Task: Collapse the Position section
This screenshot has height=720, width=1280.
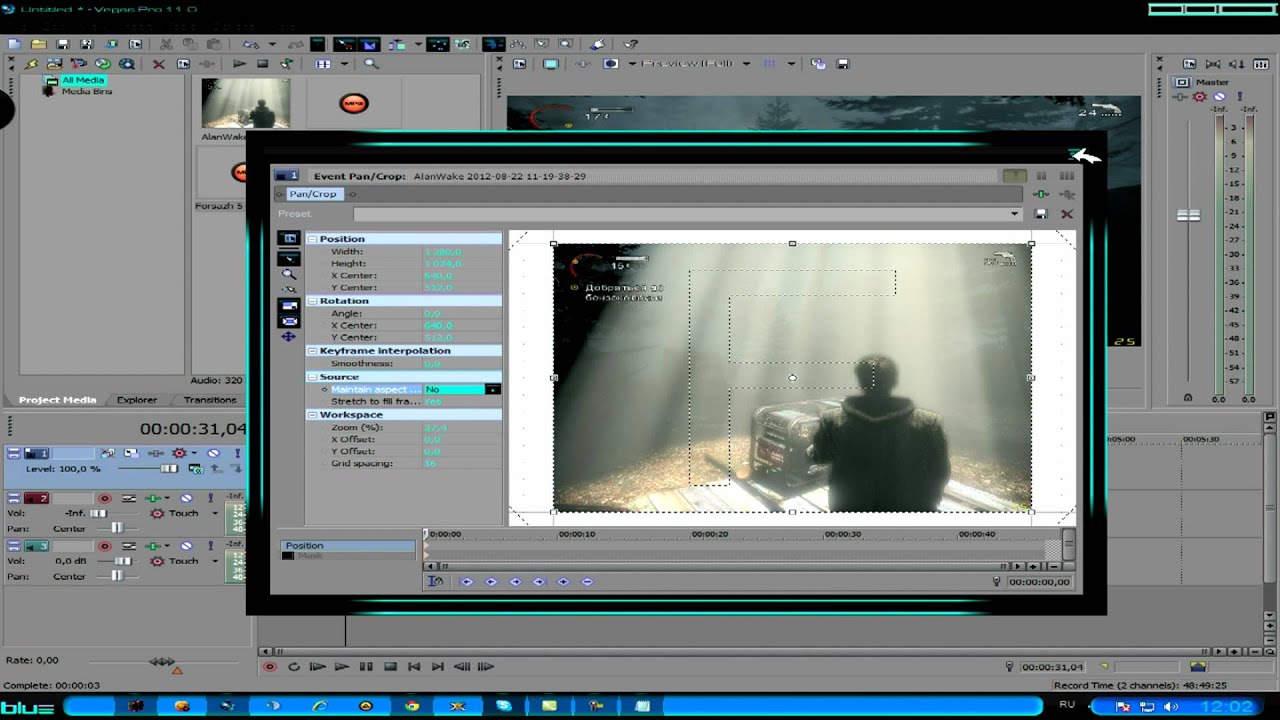Action: (312, 239)
